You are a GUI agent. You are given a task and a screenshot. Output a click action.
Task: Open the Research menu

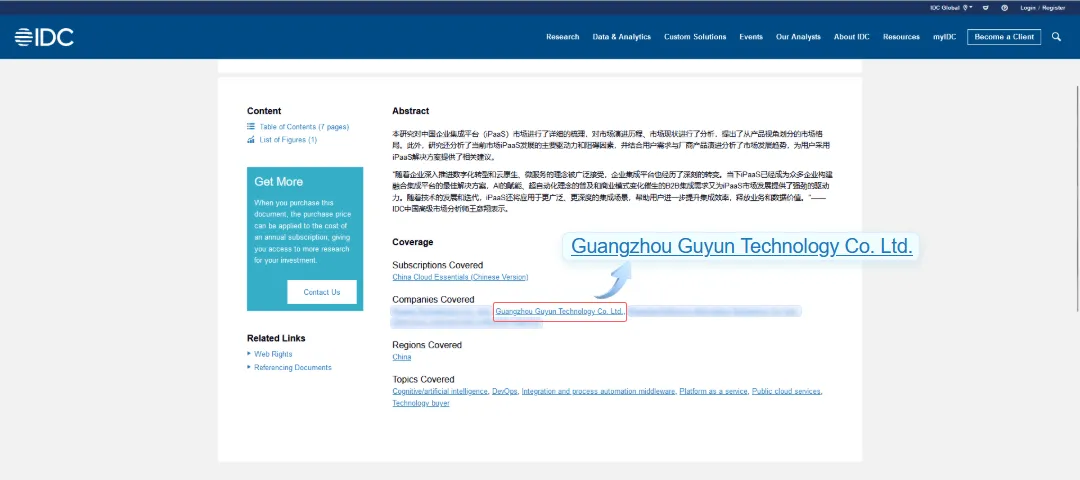click(563, 37)
